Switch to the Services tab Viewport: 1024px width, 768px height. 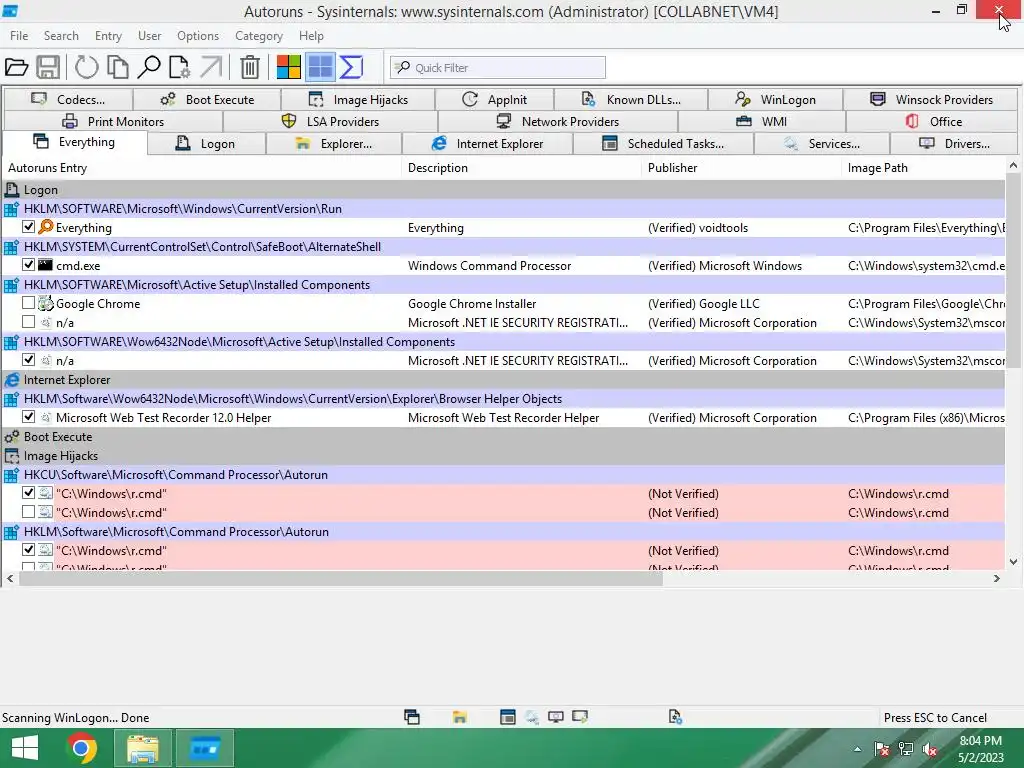[822, 144]
